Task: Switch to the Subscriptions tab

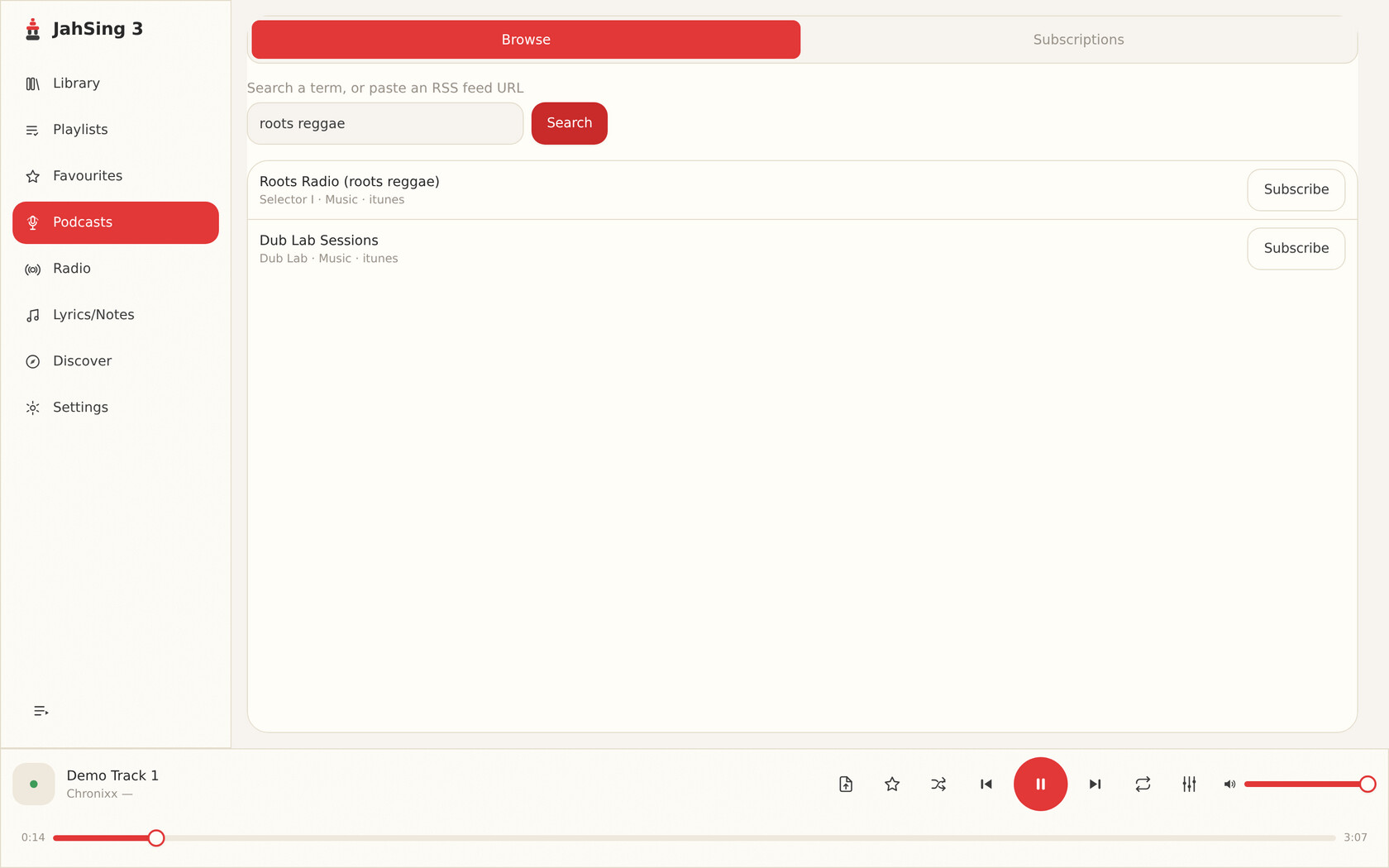Action: tap(1078, 40)
